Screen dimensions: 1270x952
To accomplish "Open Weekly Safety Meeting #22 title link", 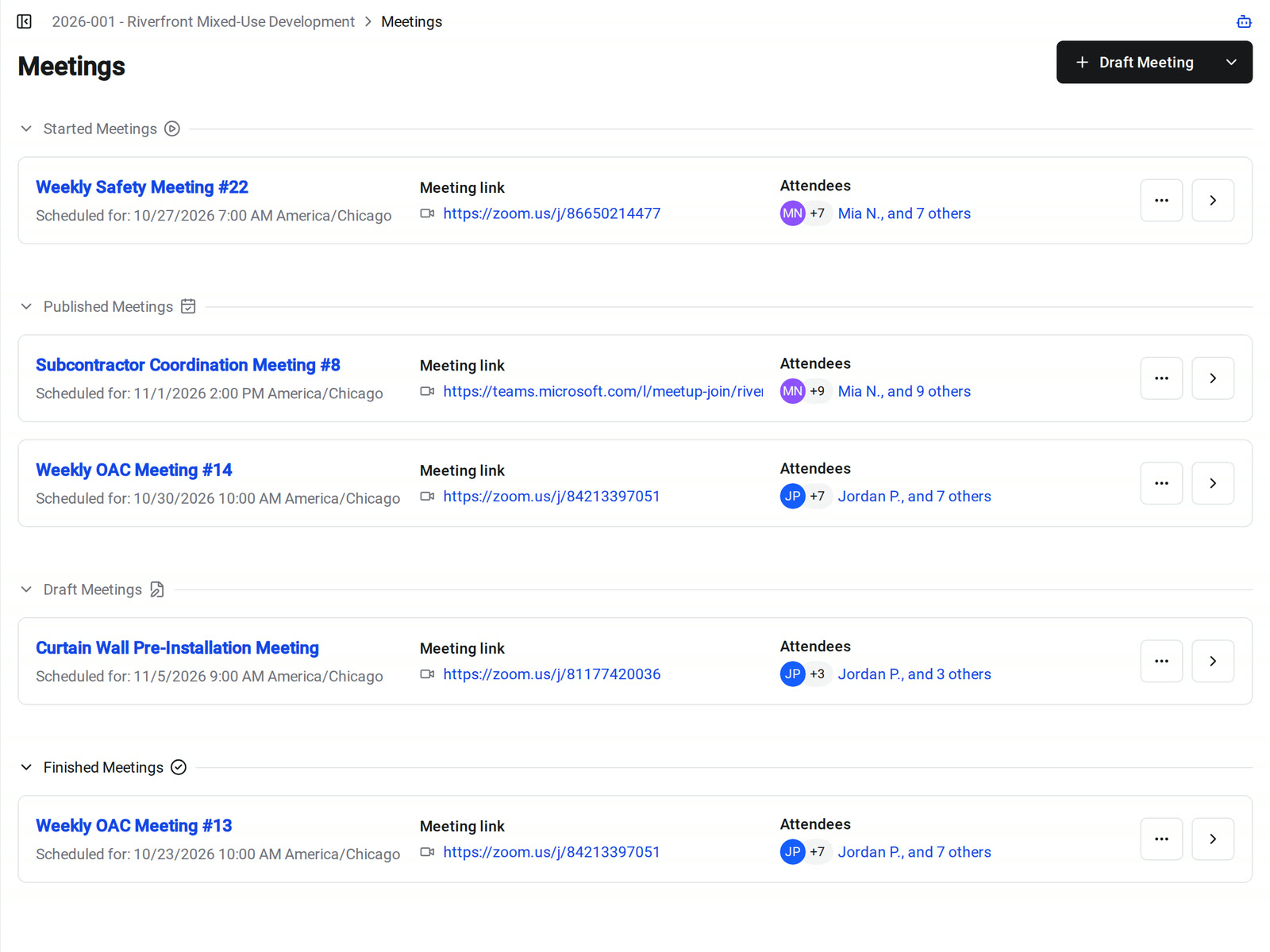I will tap(142, 187).
